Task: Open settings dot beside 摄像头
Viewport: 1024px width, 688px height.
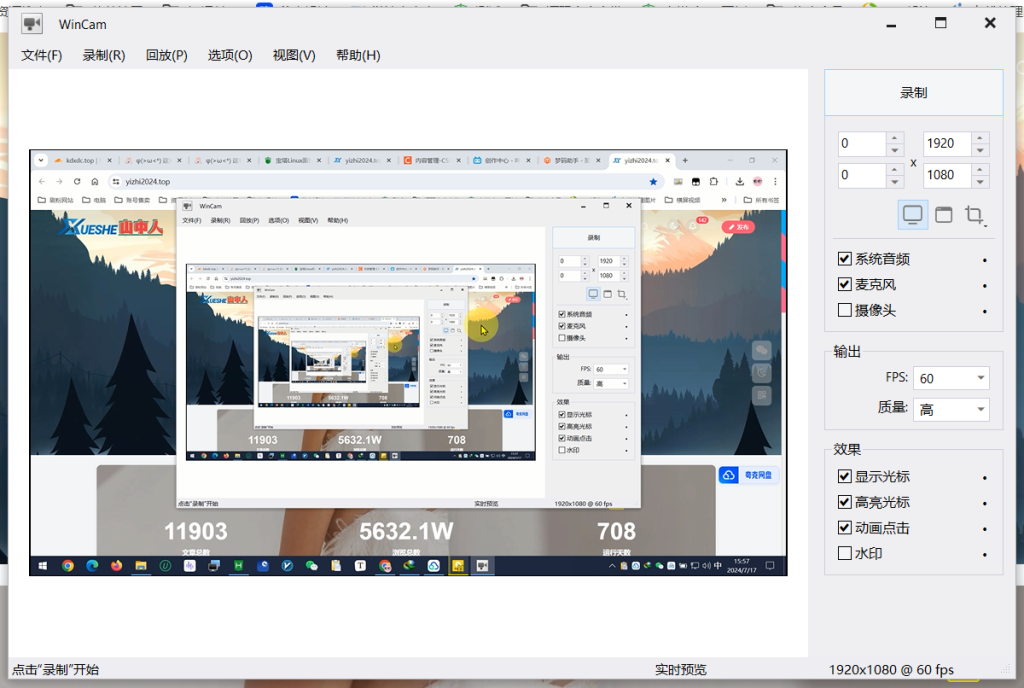Action: click(985, 311)
